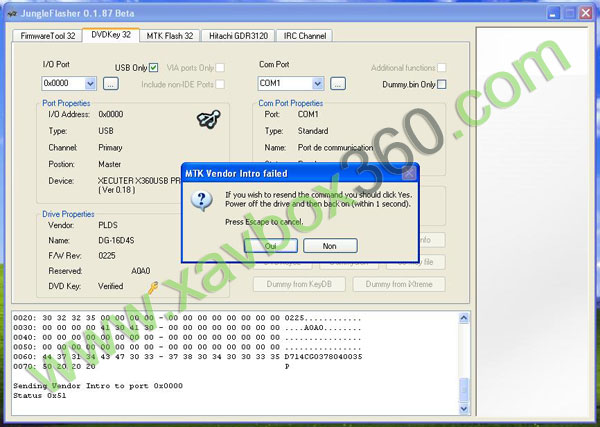
Task: Open the I/O Port 0x0000 dropdown
Action: pos(90,83)
